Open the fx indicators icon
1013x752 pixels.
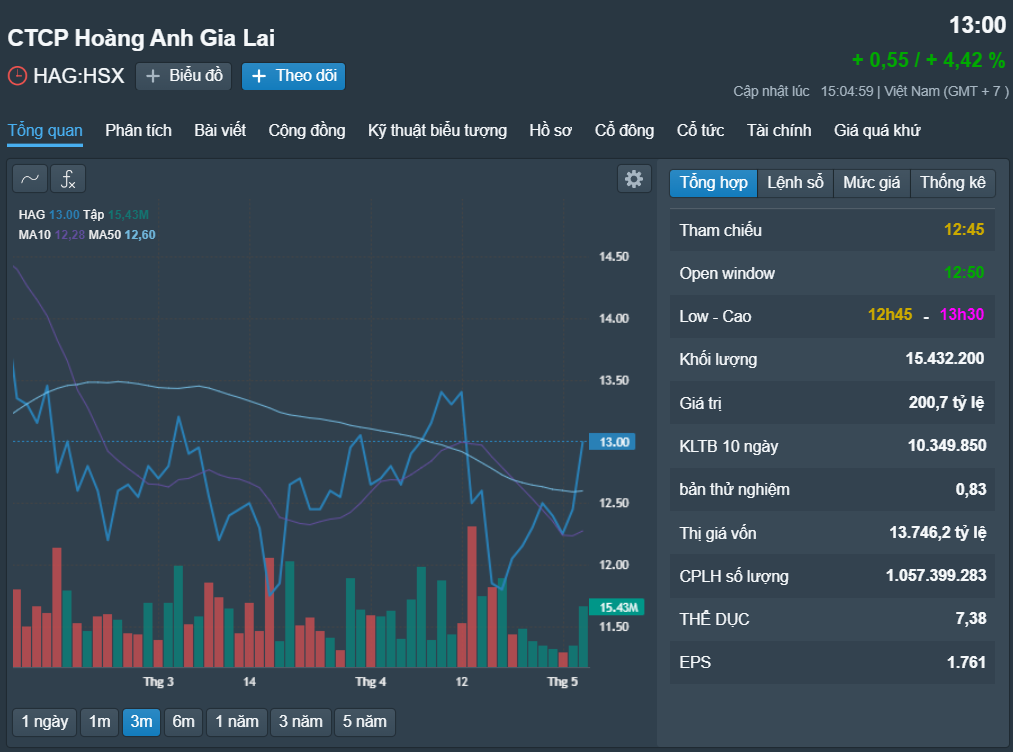point(68,179)
